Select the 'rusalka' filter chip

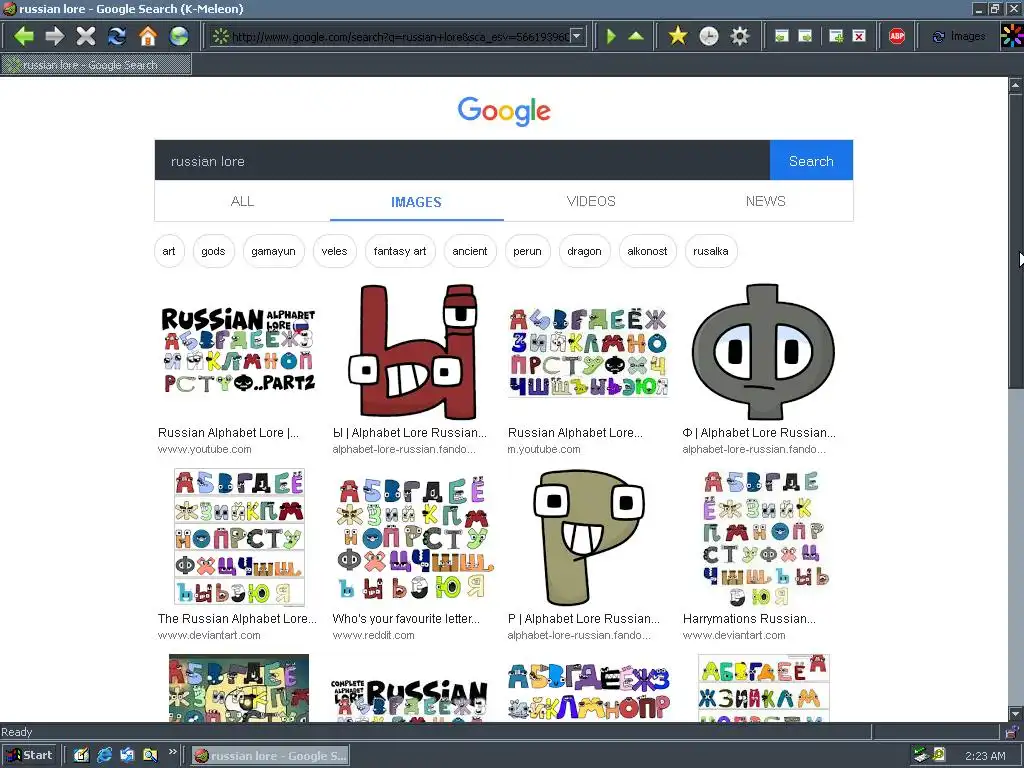pyautogui.click(x=711, y=251)
